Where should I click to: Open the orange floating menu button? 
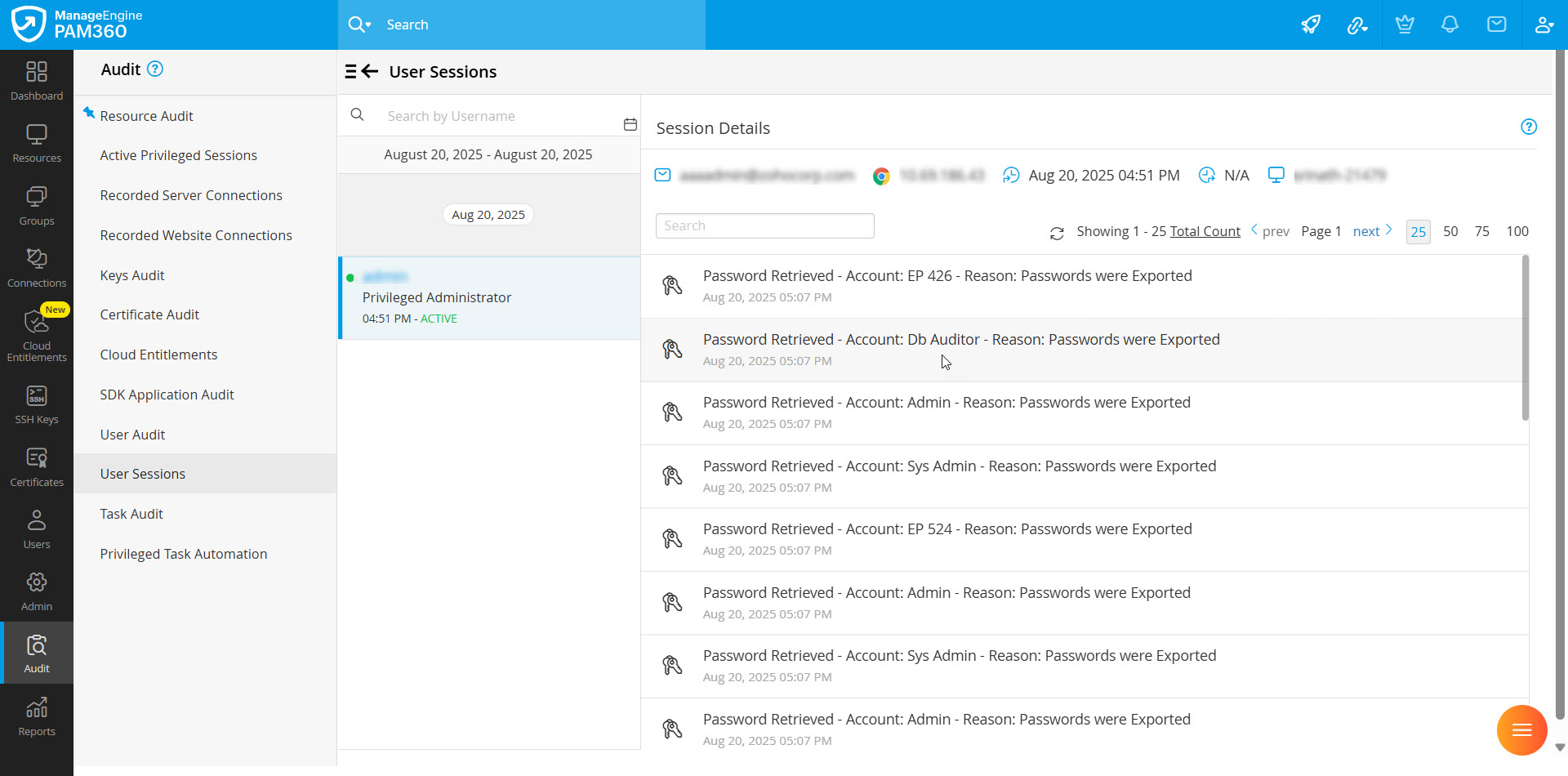coord(1522,730)
